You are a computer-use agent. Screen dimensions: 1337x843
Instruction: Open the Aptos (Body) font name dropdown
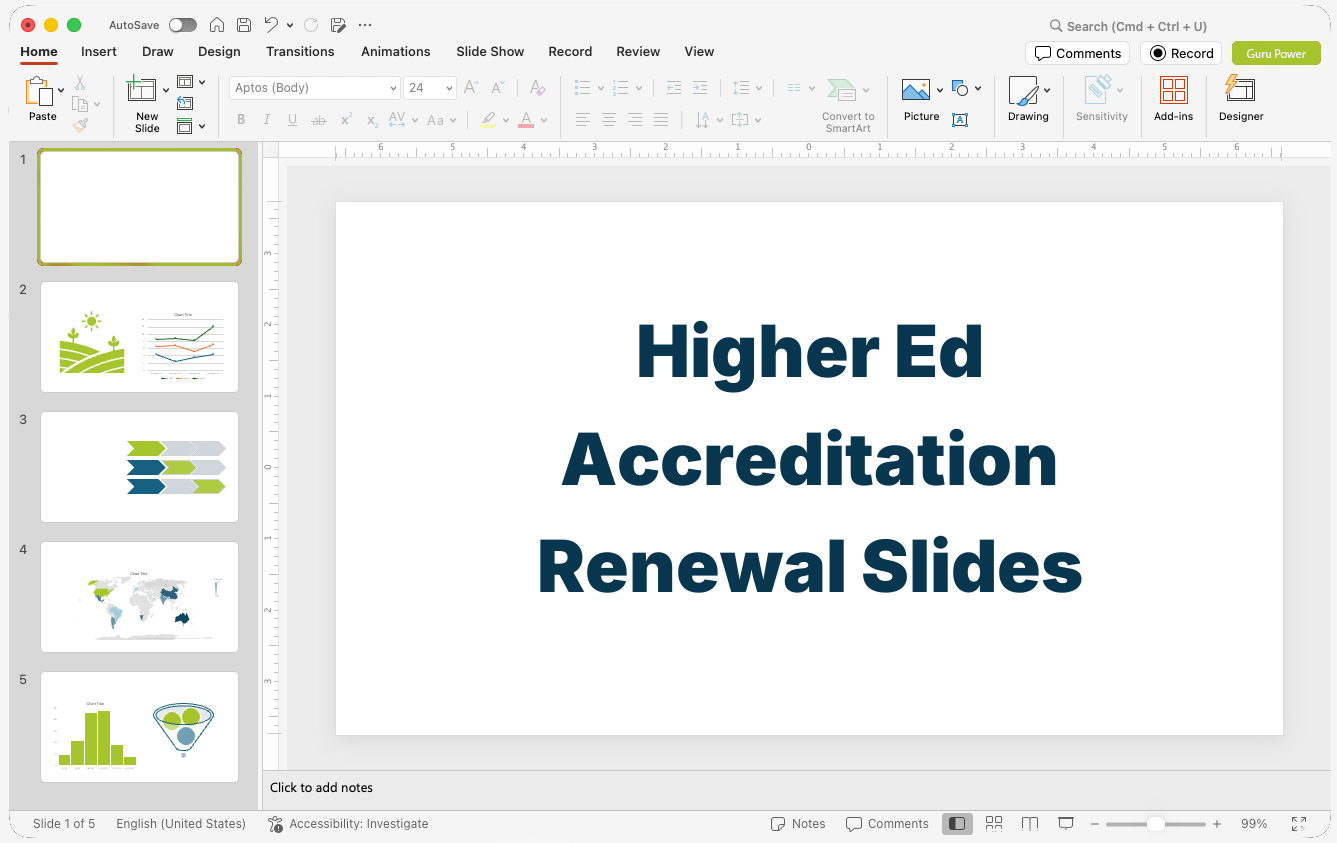(393, 88)
